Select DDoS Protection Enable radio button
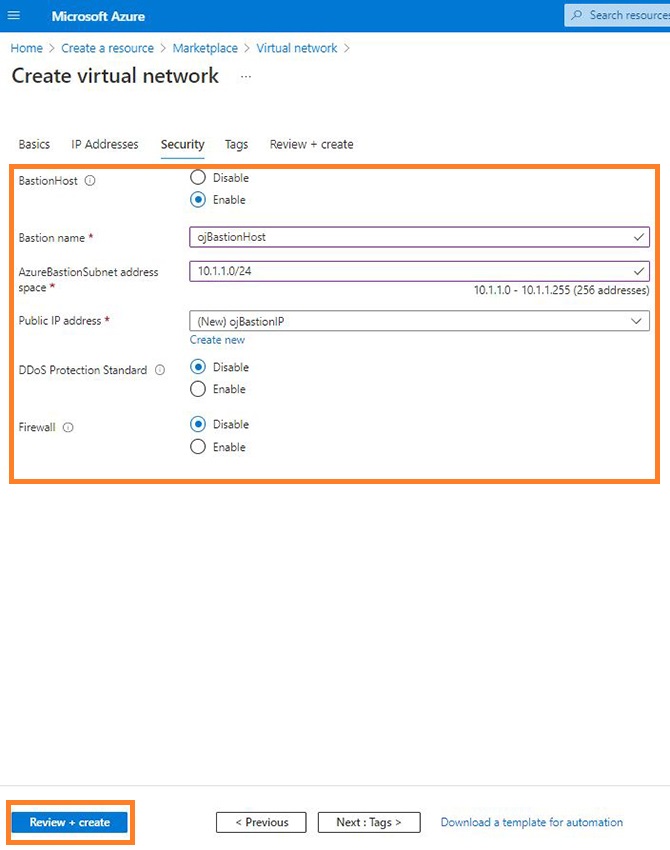 [x=198, y=389]
